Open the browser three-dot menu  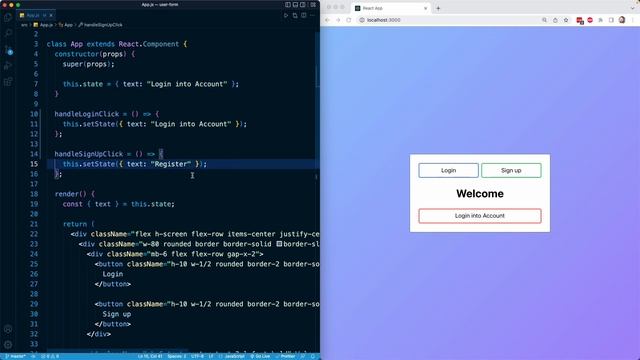633,20
